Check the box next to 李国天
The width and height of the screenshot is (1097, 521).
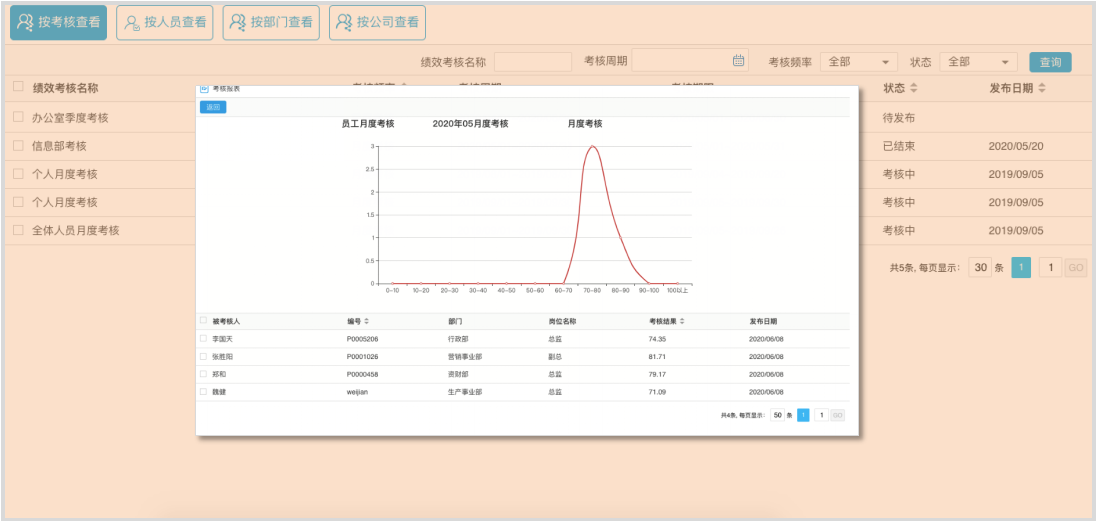(204, 340)
